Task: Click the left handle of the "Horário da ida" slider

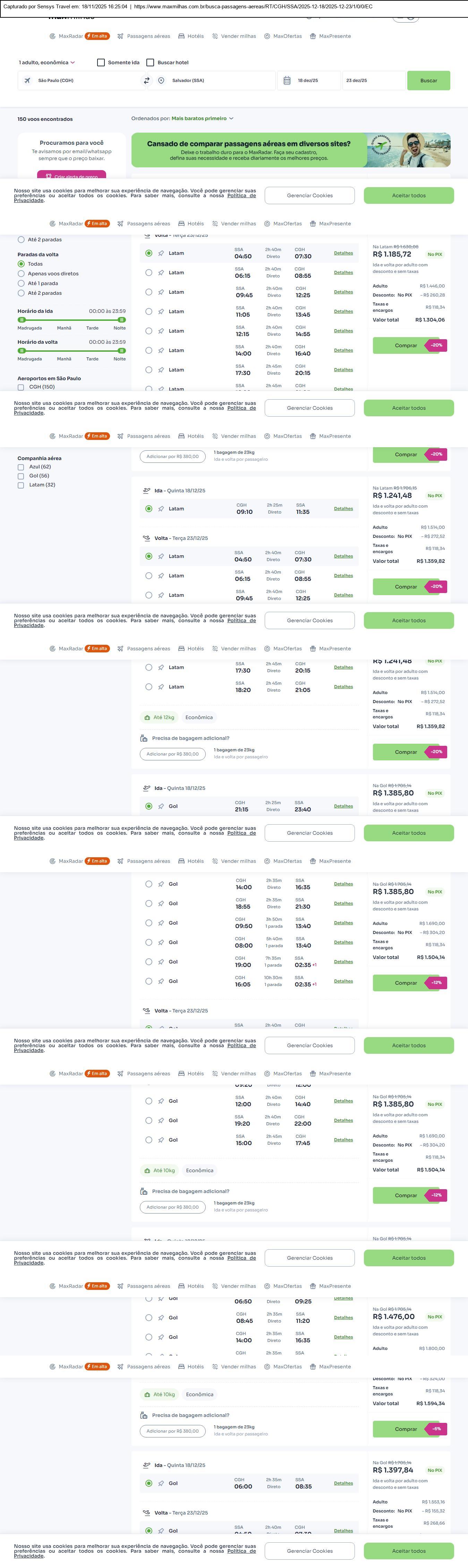Action: (x=21, y=319)
